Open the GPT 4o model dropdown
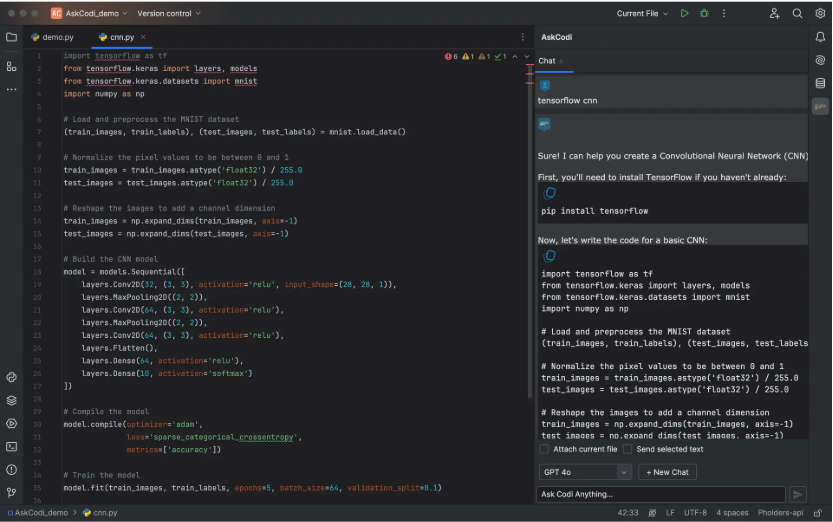Image resolution: width=833 pixels, height=522 pixels. tap(585, 472)
